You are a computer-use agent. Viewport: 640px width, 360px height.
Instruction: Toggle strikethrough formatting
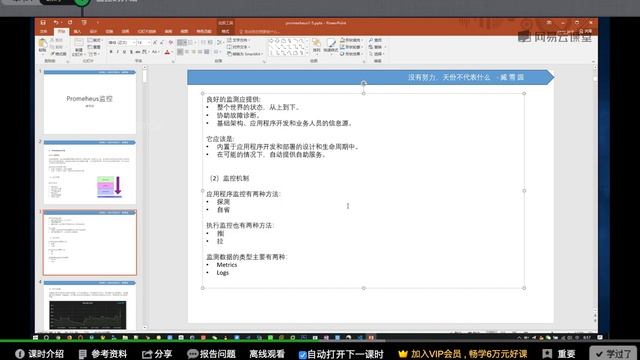[x=138, y=52]
